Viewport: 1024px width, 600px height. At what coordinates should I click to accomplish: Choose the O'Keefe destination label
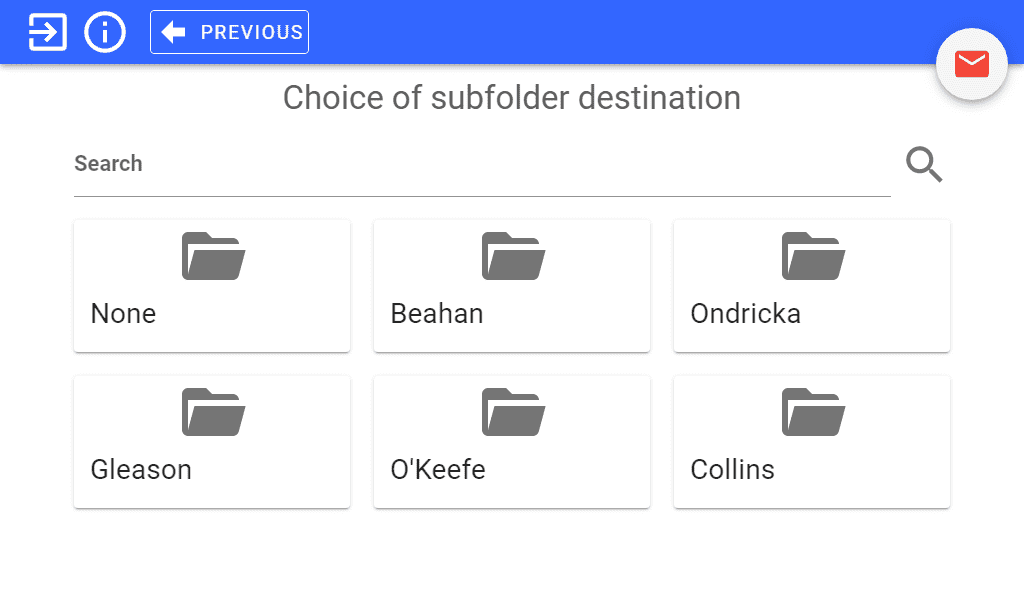coord(438,470)
